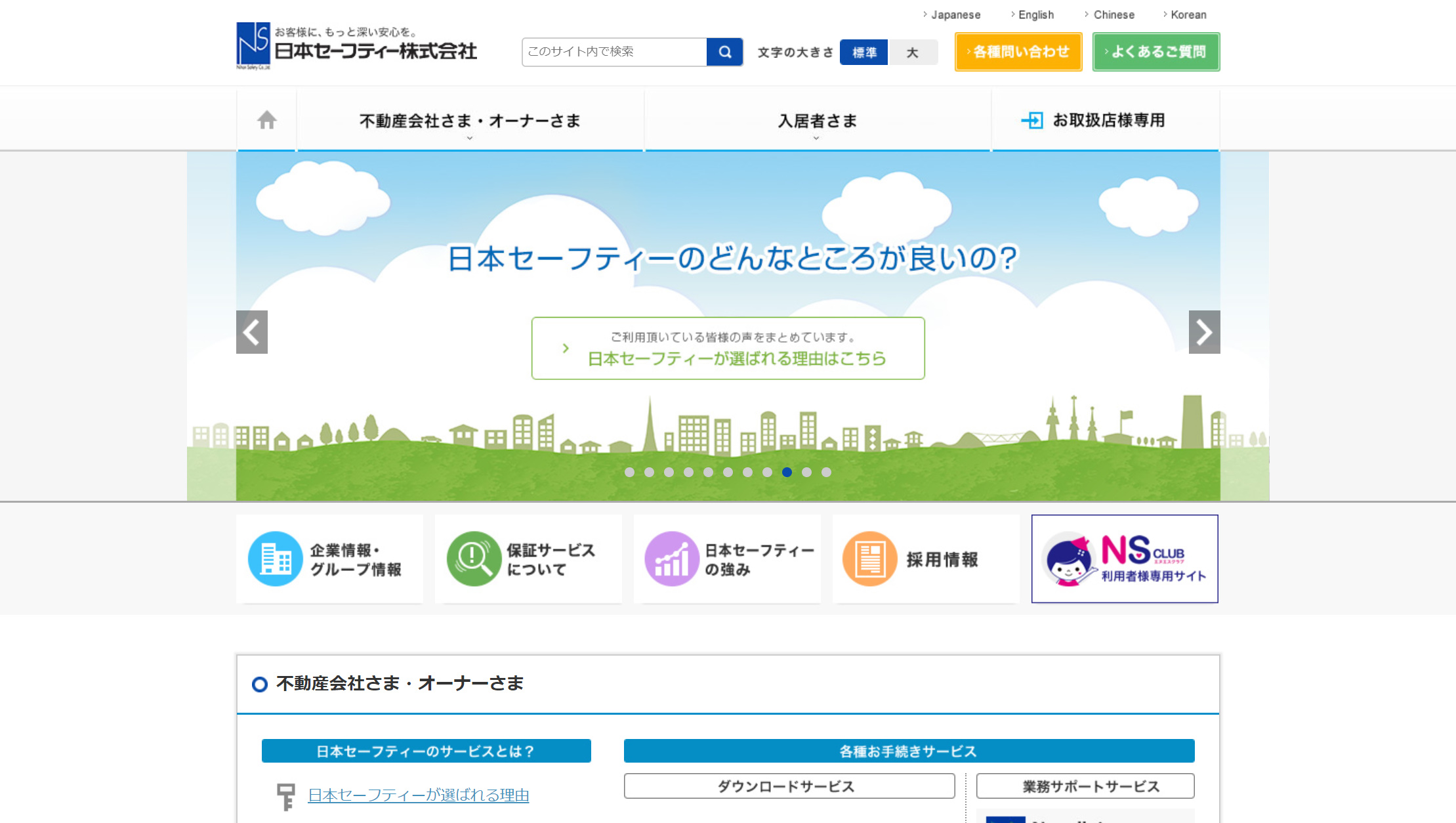Set text size to 標準
The image size is (1456, 823).
click(x=863, y=53)
